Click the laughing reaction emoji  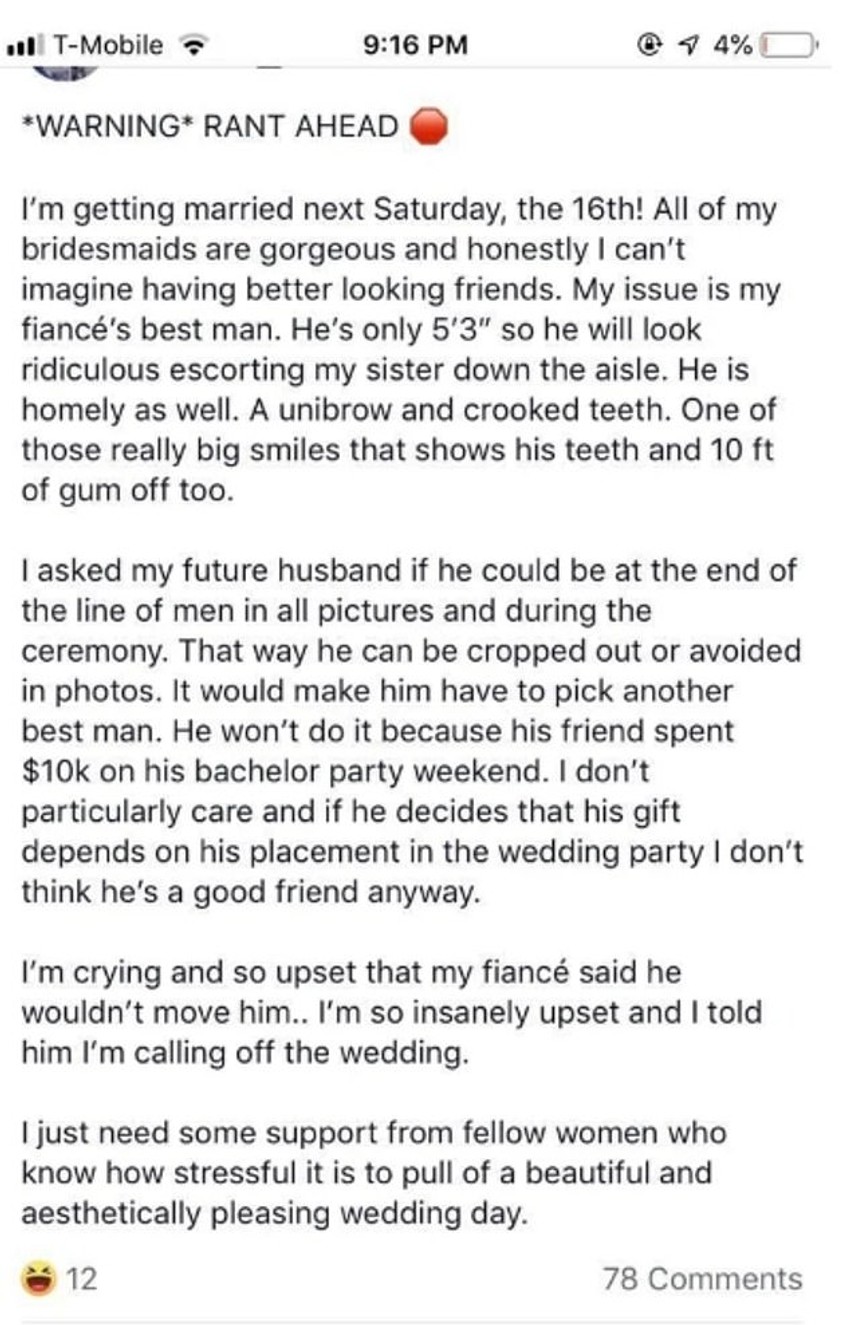pyautogui.click(x=39, y=1277)
